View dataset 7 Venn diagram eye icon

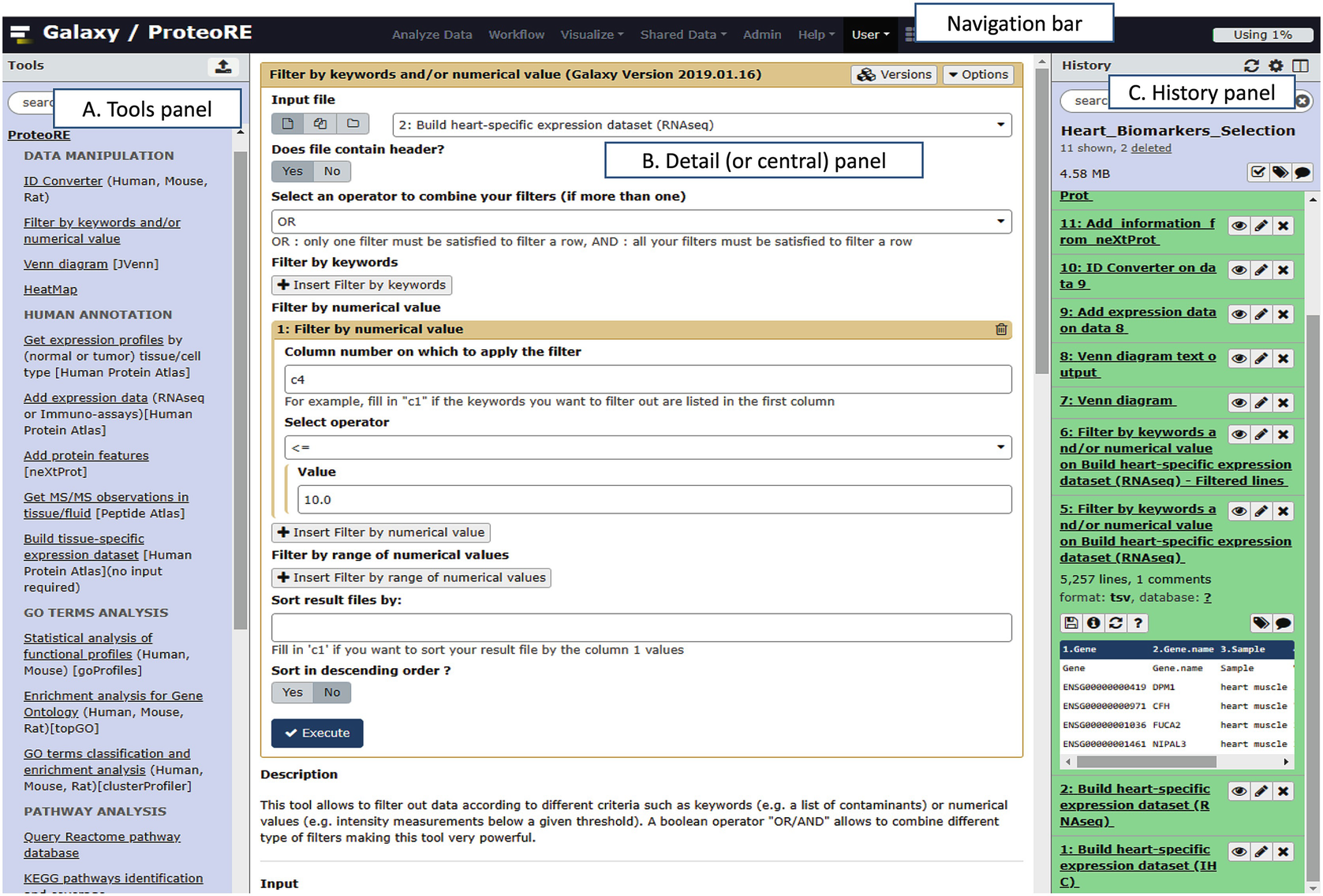[1239, 403]
